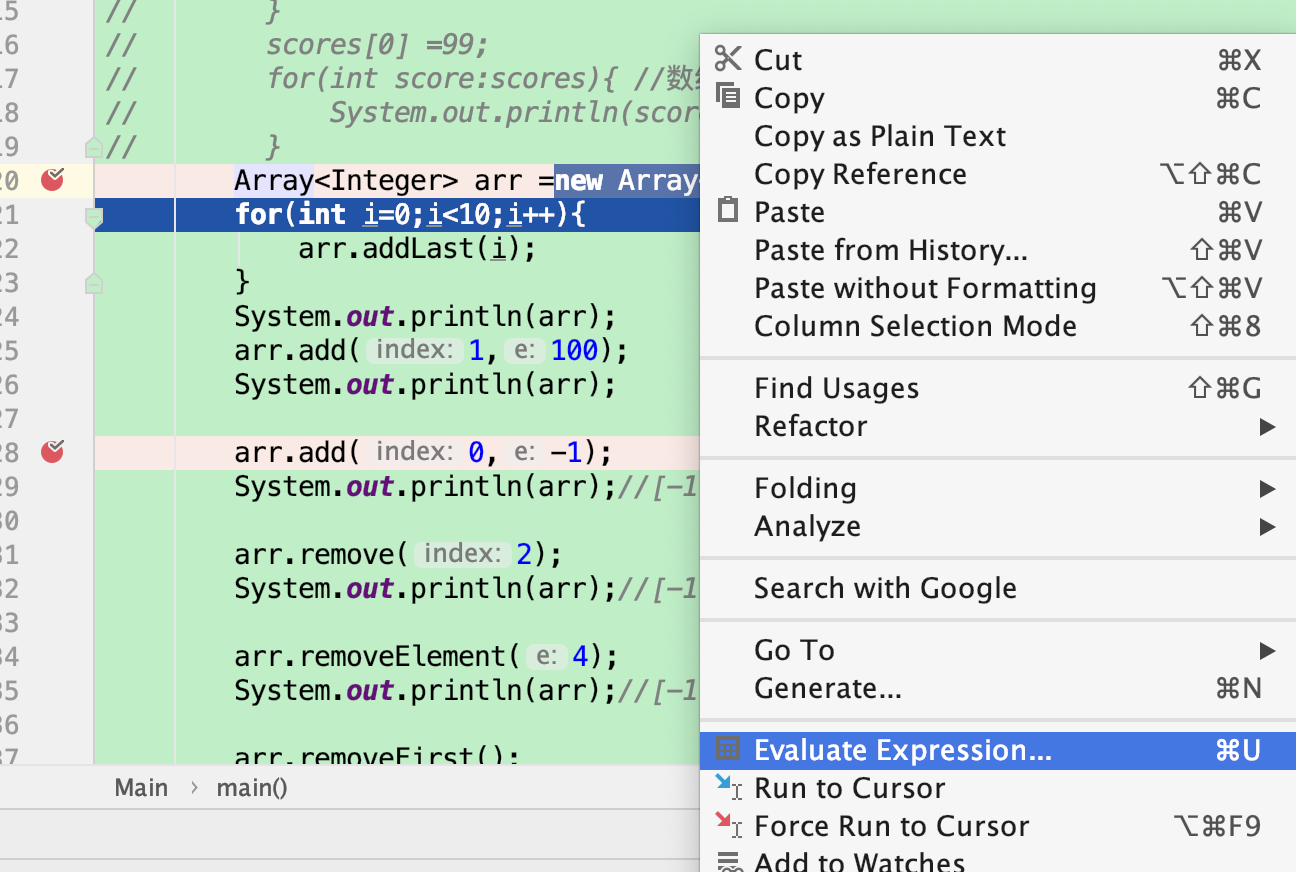
Task: Click the Paste clipboard icon
Action: [x=729, y=211]
